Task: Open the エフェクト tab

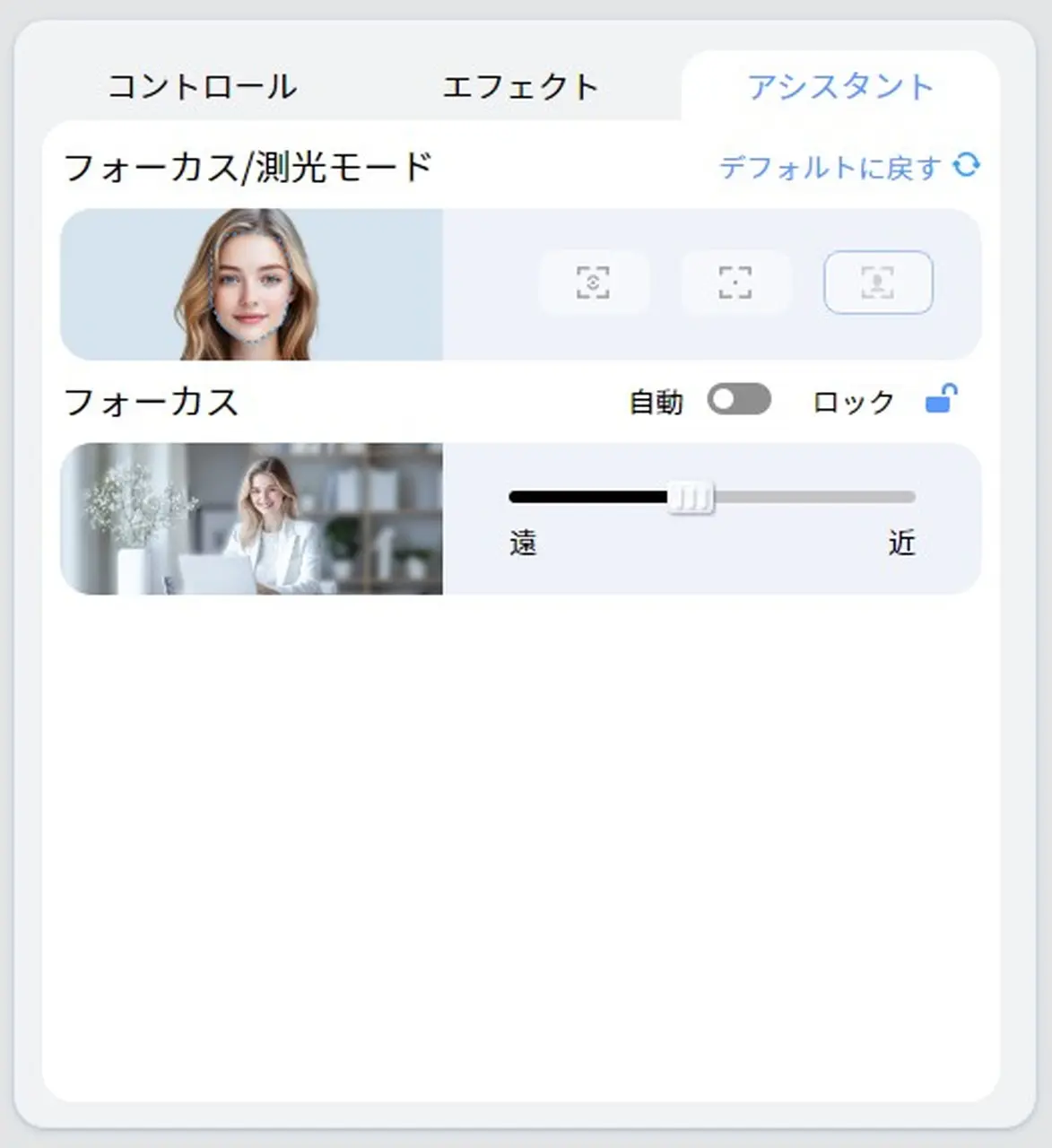Action: click(x=519, y=87)
